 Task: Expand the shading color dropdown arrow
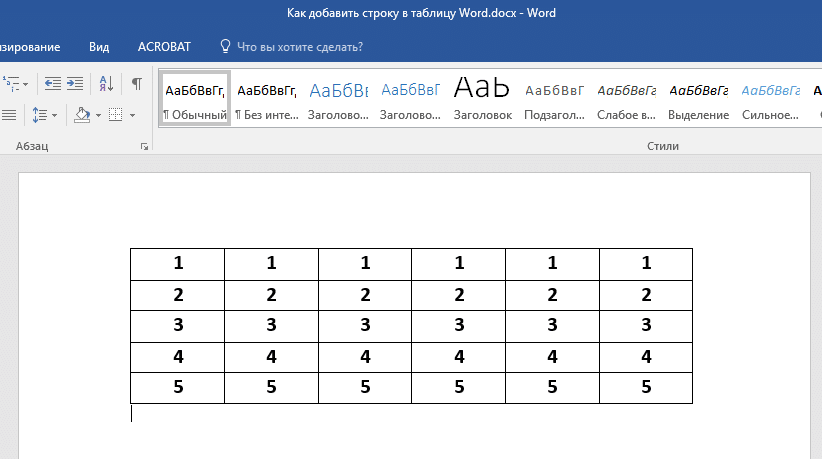coord(98,116)
